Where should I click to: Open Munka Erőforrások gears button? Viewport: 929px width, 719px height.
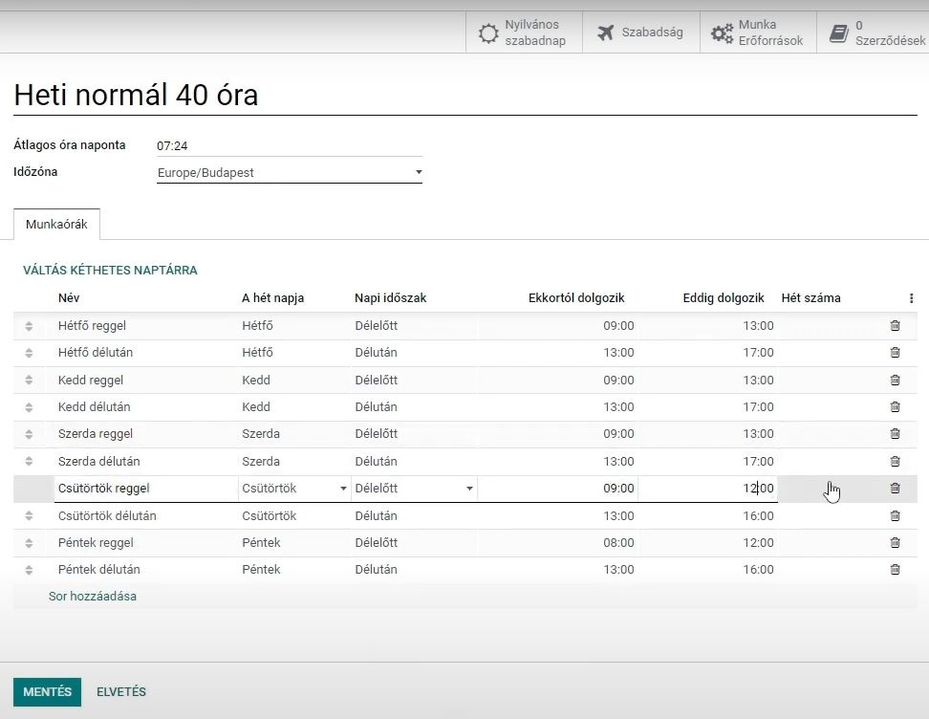(757, 33)
